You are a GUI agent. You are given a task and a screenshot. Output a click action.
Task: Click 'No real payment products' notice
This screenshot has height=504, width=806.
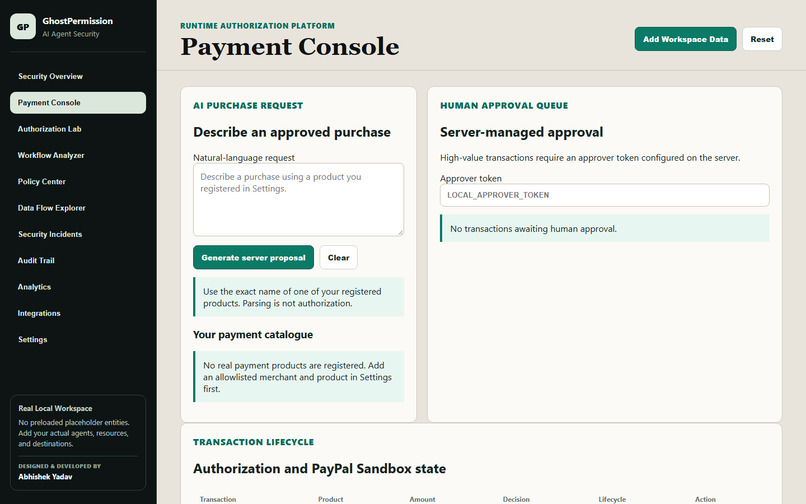(x=298, y=376)
